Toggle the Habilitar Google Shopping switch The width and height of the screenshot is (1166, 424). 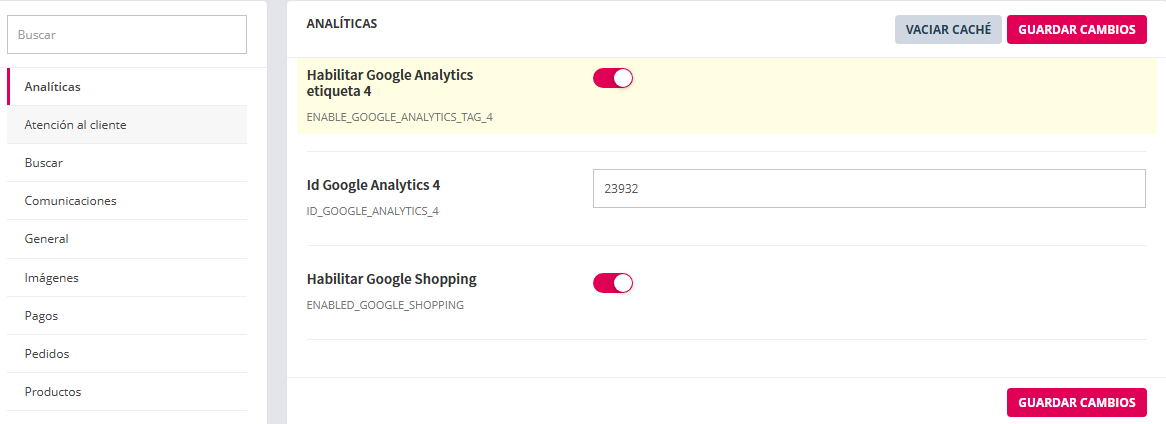[613, 283]
